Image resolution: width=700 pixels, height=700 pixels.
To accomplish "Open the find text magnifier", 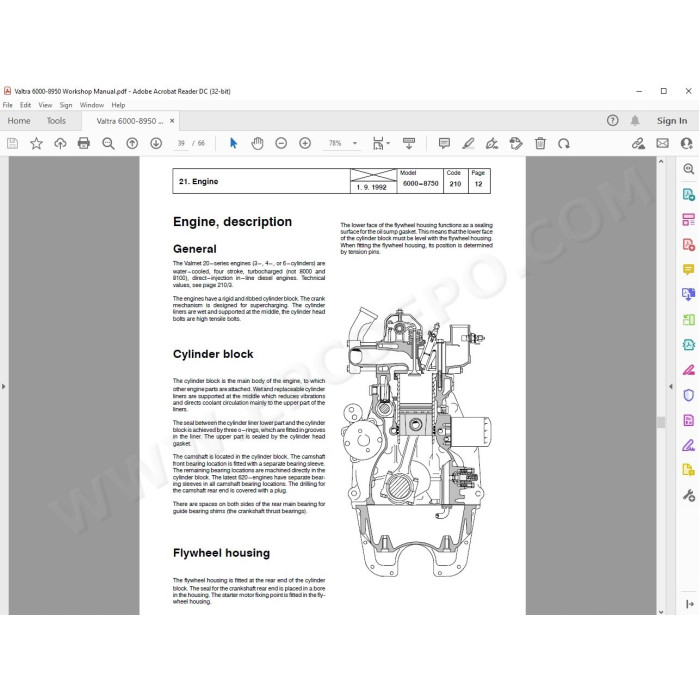I will click(x=108, y=143).
